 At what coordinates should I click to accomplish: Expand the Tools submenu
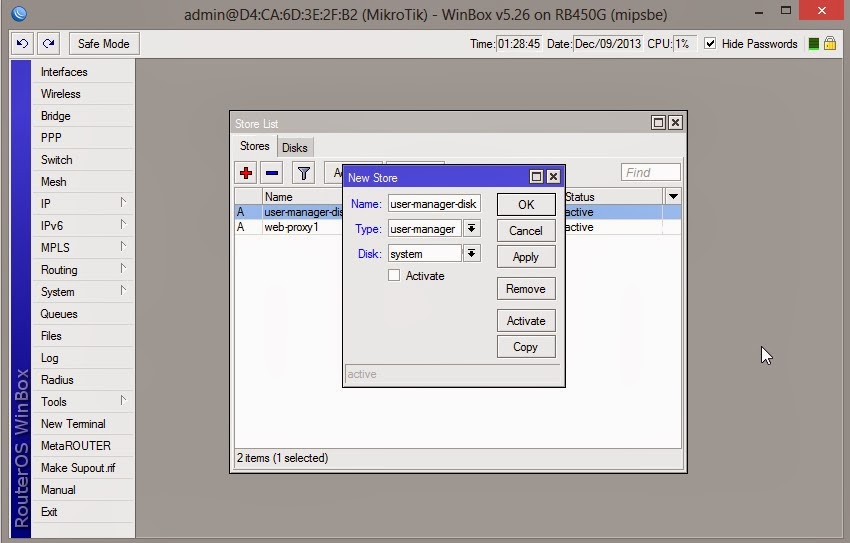(82, 402)
